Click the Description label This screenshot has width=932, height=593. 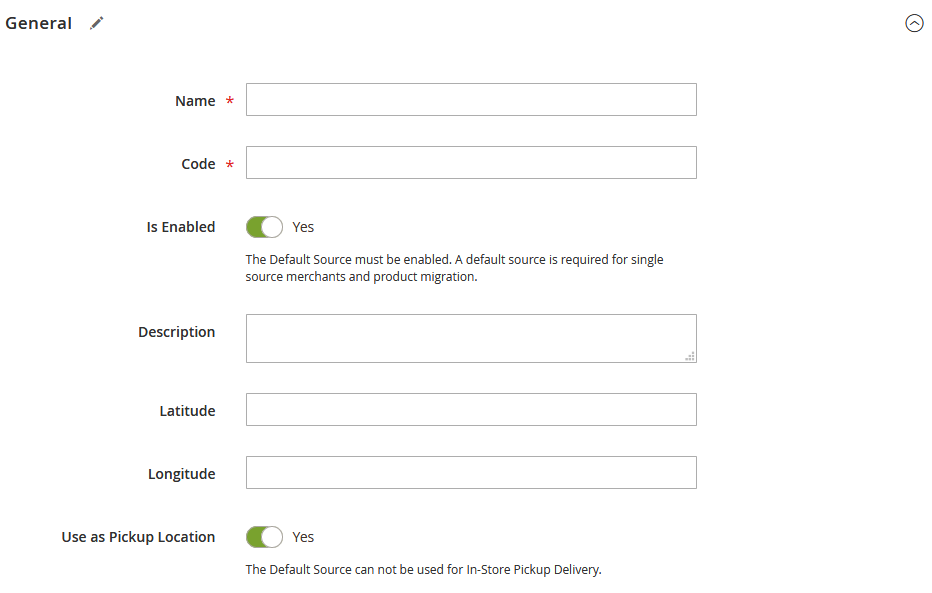tap(177, 332)
